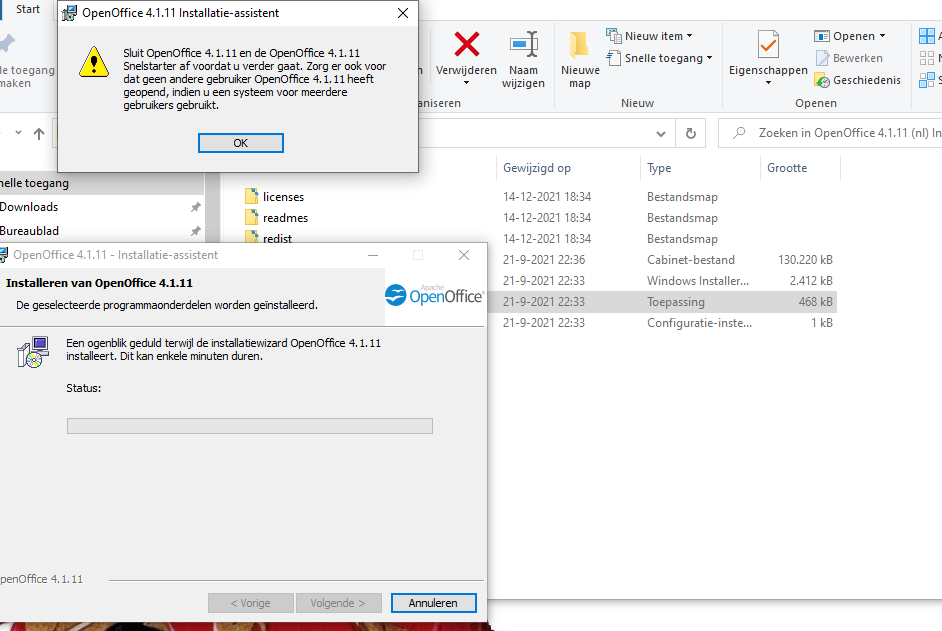Screen dimensions: 942x631
Task: Click the Apache OpenOffice logo
Action: tap(434, 294)
